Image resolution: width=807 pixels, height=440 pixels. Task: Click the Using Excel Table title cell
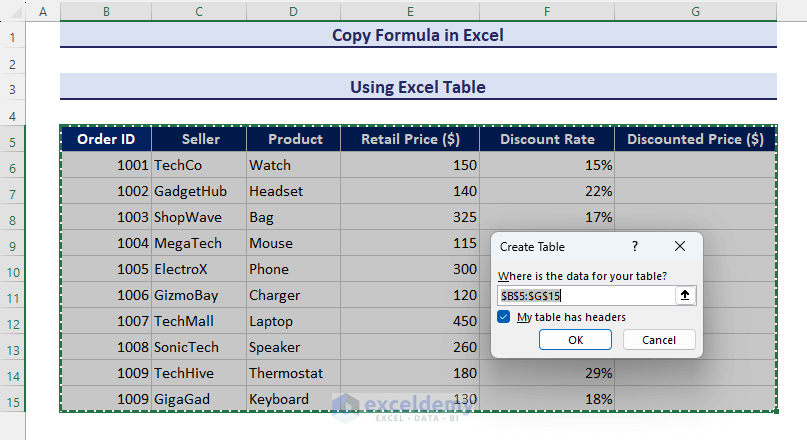(418, 87)
